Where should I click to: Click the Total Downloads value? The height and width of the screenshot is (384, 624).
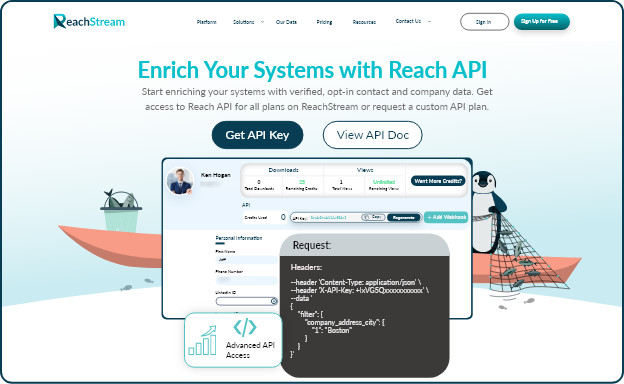pyautogui.click(x=259, y=182)
